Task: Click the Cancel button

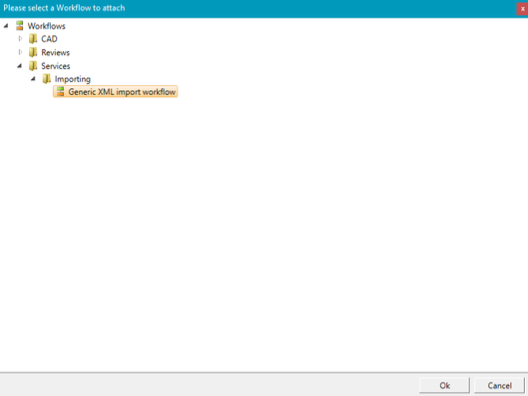Action: click(x=499, y=385)
